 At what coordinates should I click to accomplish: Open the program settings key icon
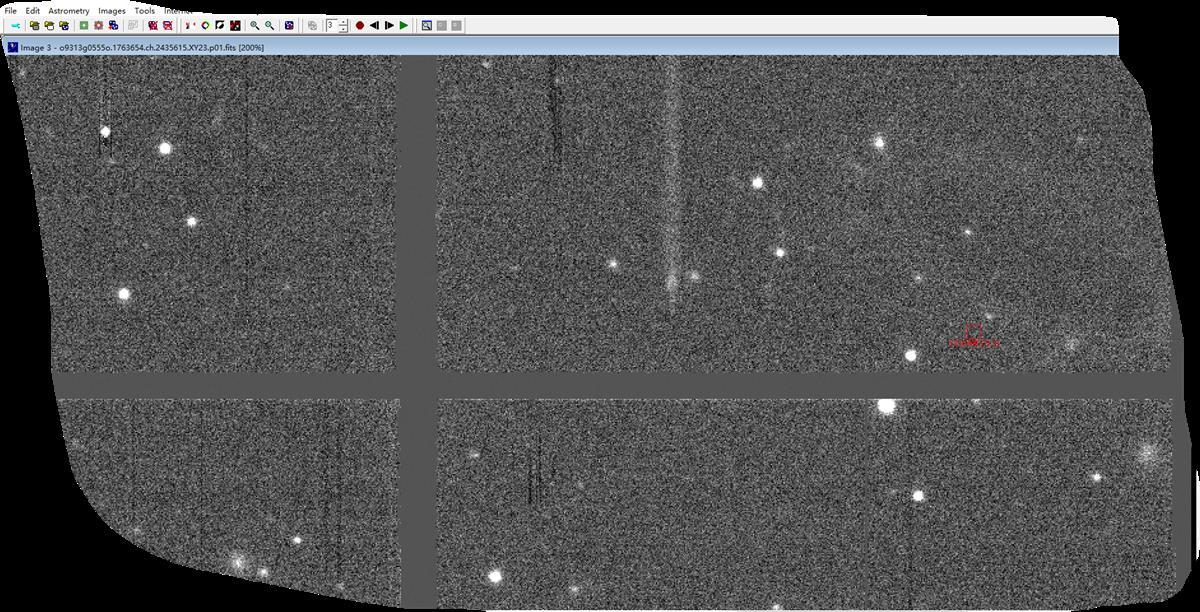(x=15, y=25)
